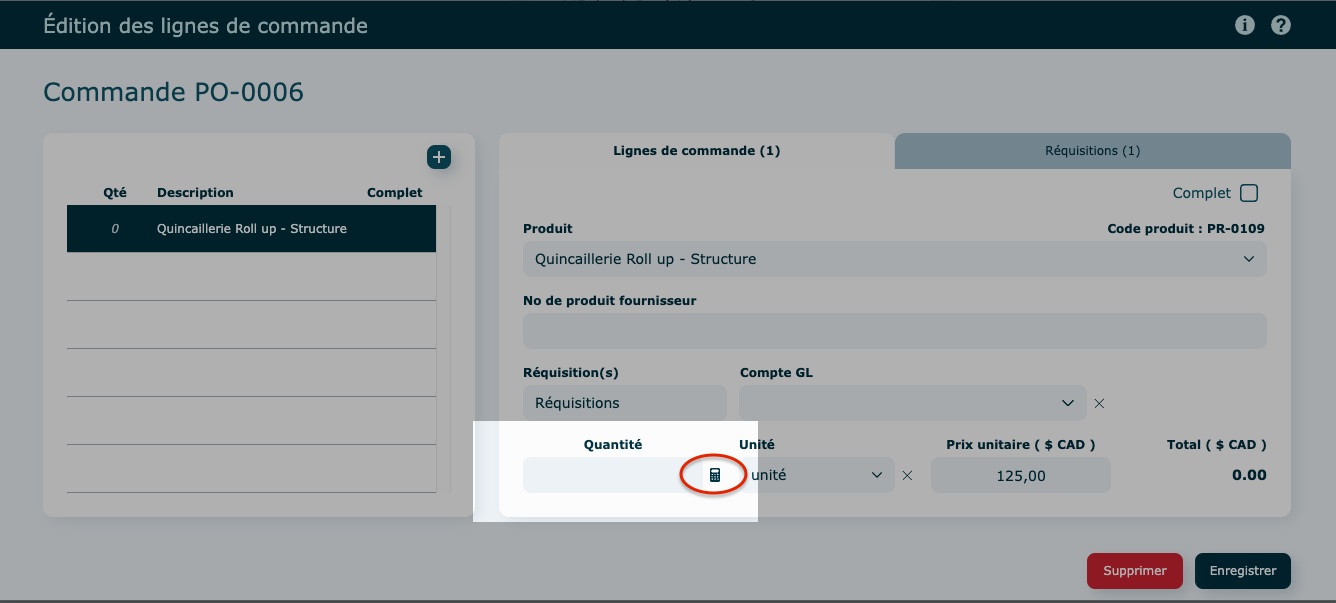The image size is (1336, 603).
Task: Select the Lignes de commande (1) tab
Action: tap(696, 151)
